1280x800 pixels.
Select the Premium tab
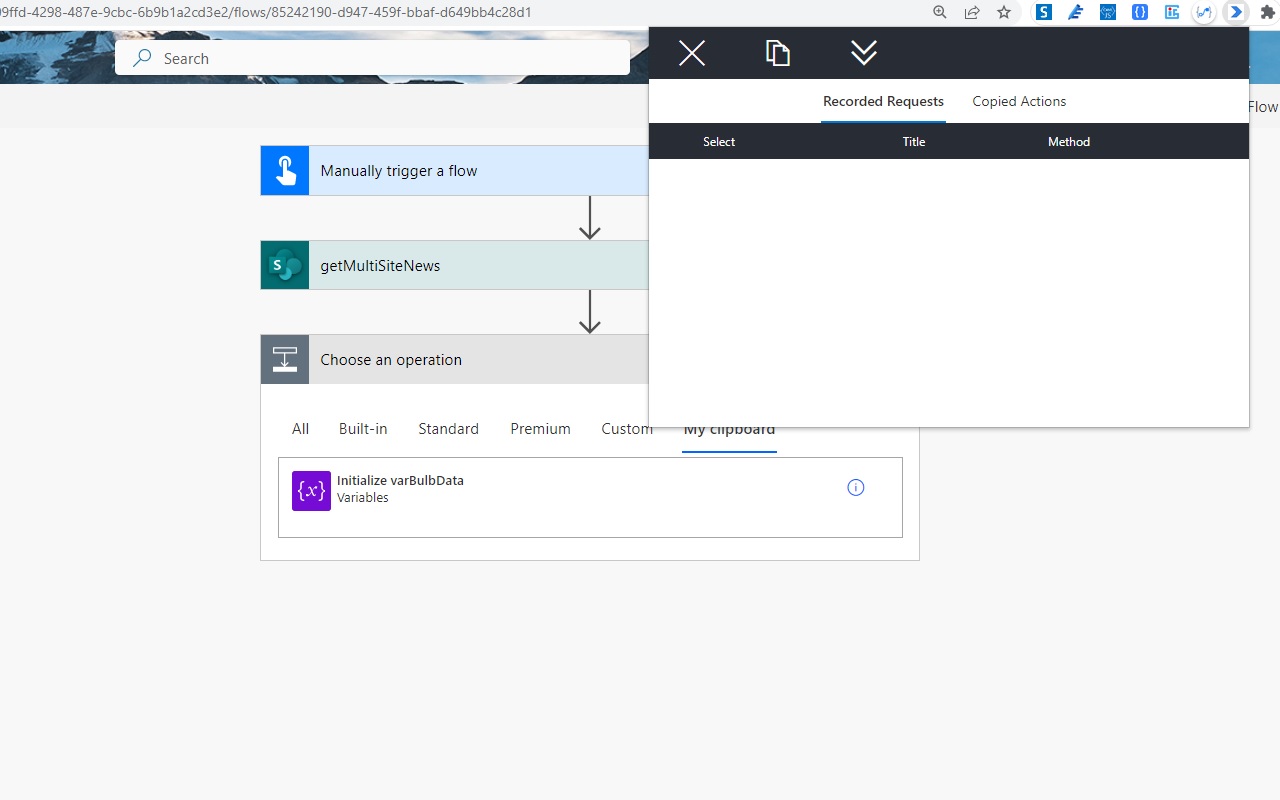[x=540, y=429]
